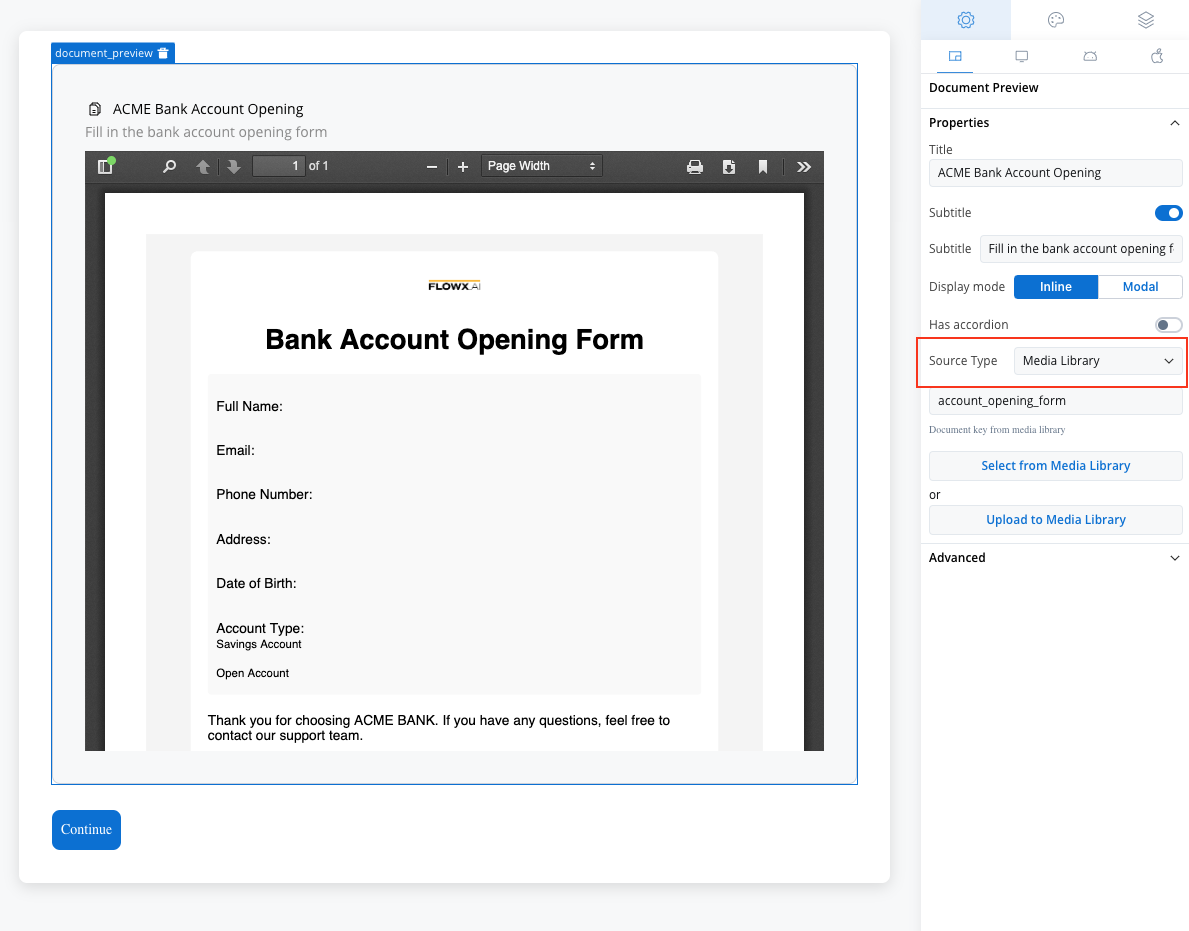Click the Full Name label in the form

(249, 406)
